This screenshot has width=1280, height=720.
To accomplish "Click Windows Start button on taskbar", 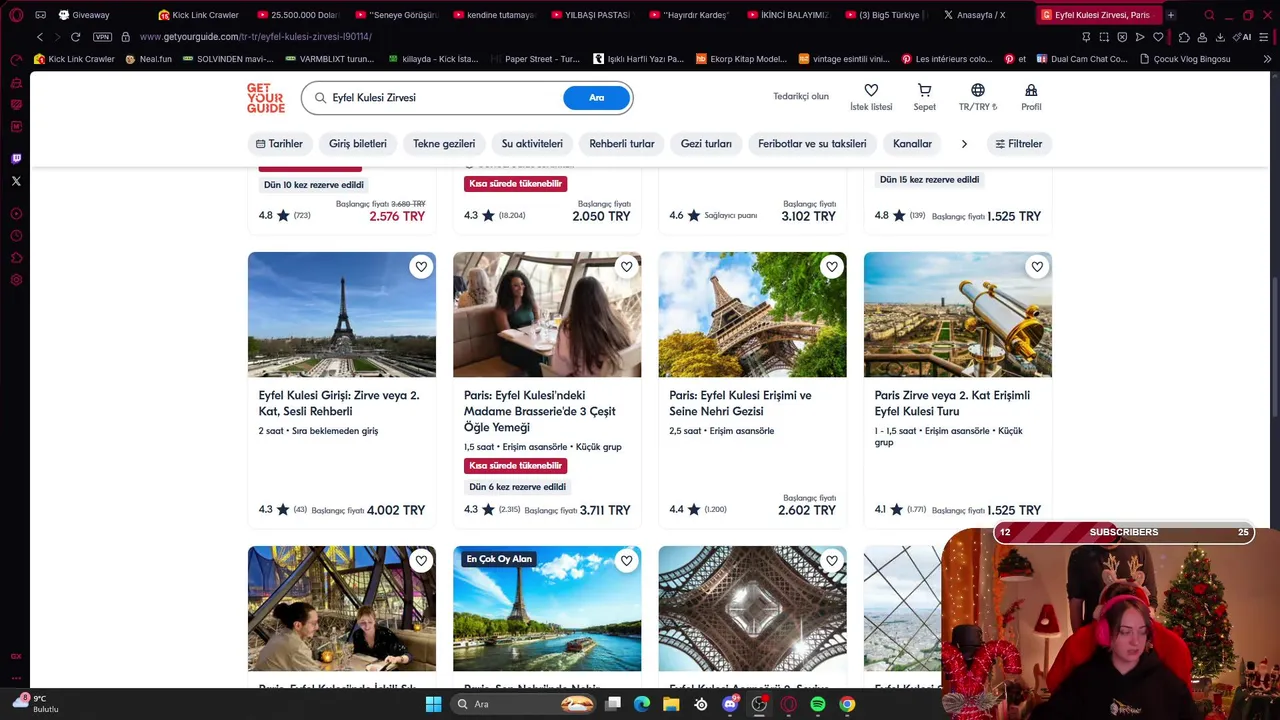I will tap(433, 704).
